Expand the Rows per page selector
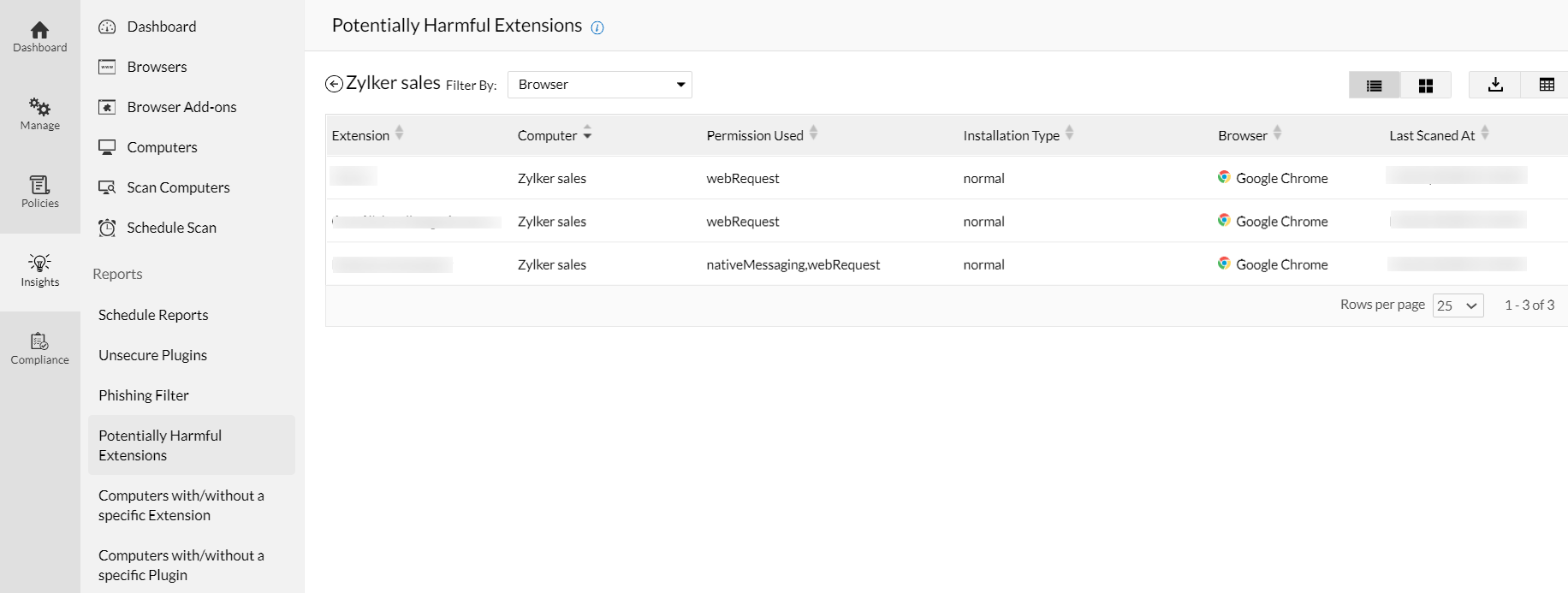The image size is (1568, 593). 1458,305
